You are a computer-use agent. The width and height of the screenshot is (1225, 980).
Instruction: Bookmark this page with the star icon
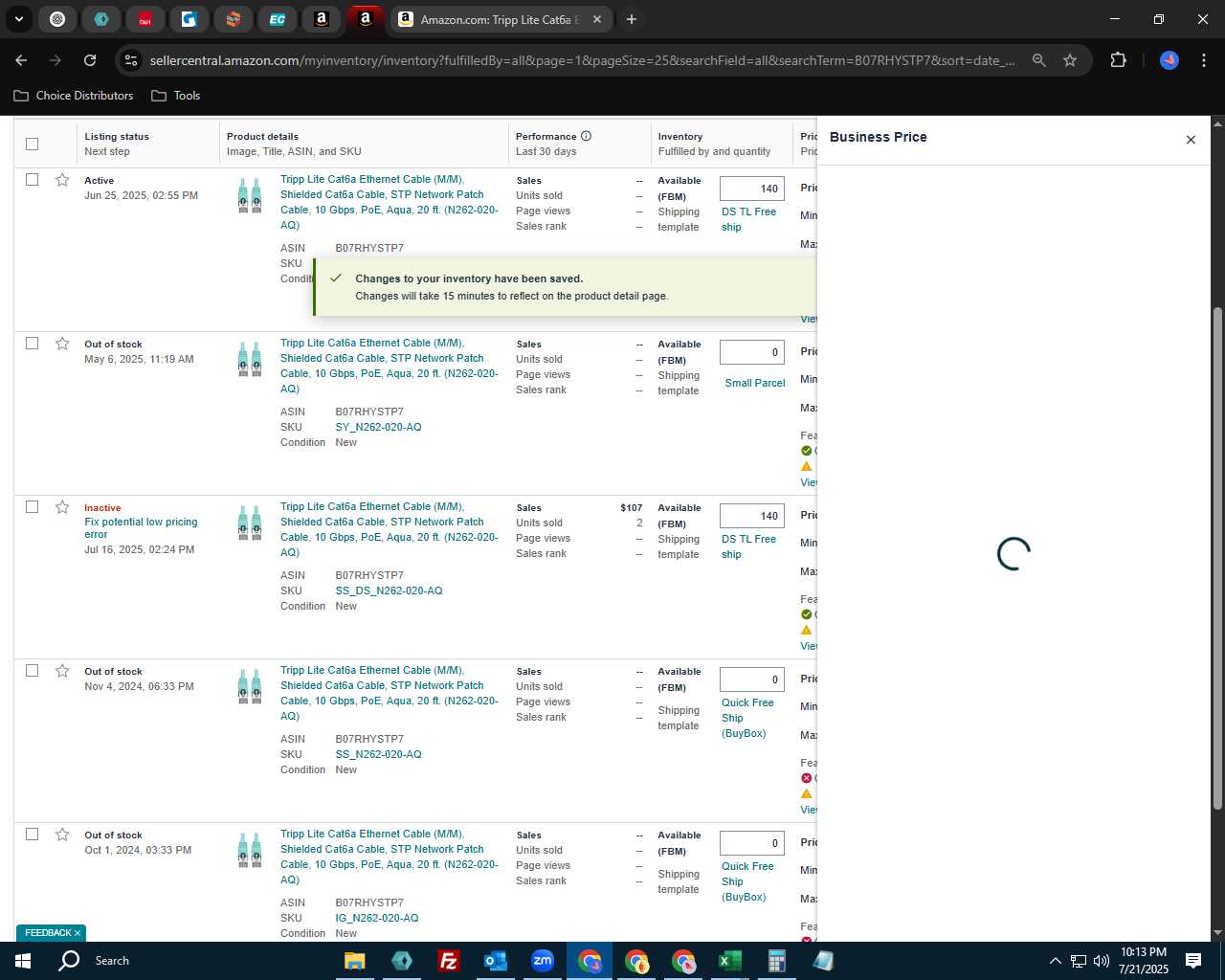[1070, 60]
